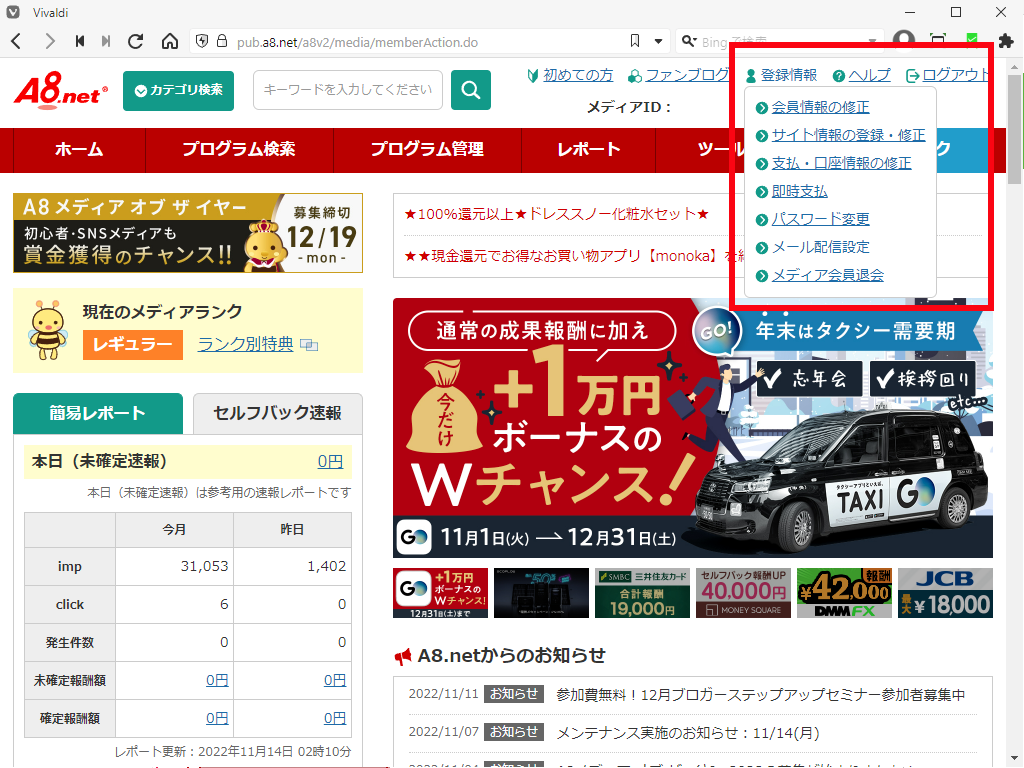The width and height of the screenshot is (1024, 768).
Task: Show site info via the padlock icon
Action: tap(222, 41)
